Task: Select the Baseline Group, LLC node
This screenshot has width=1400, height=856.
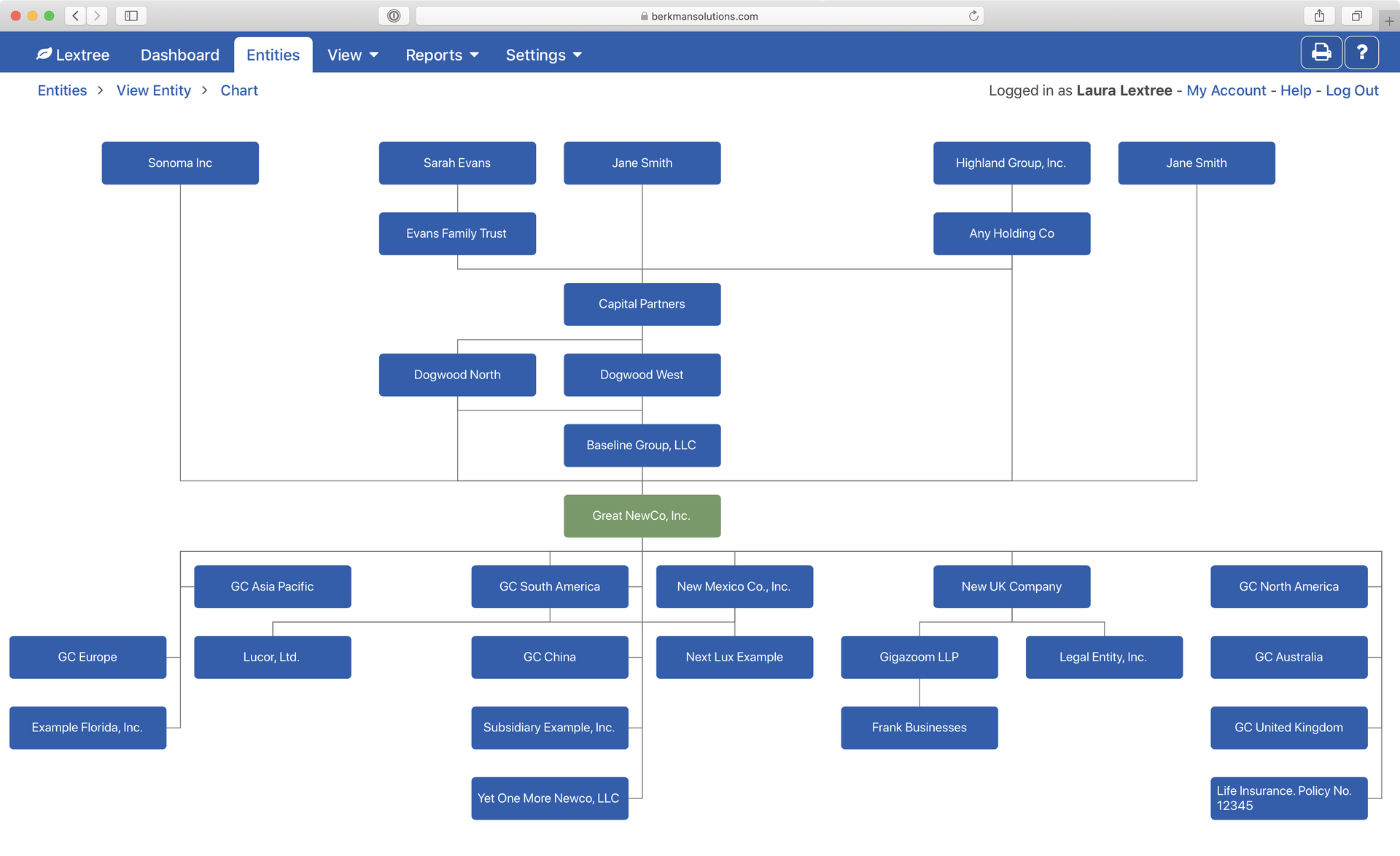Action: point(642,445)
